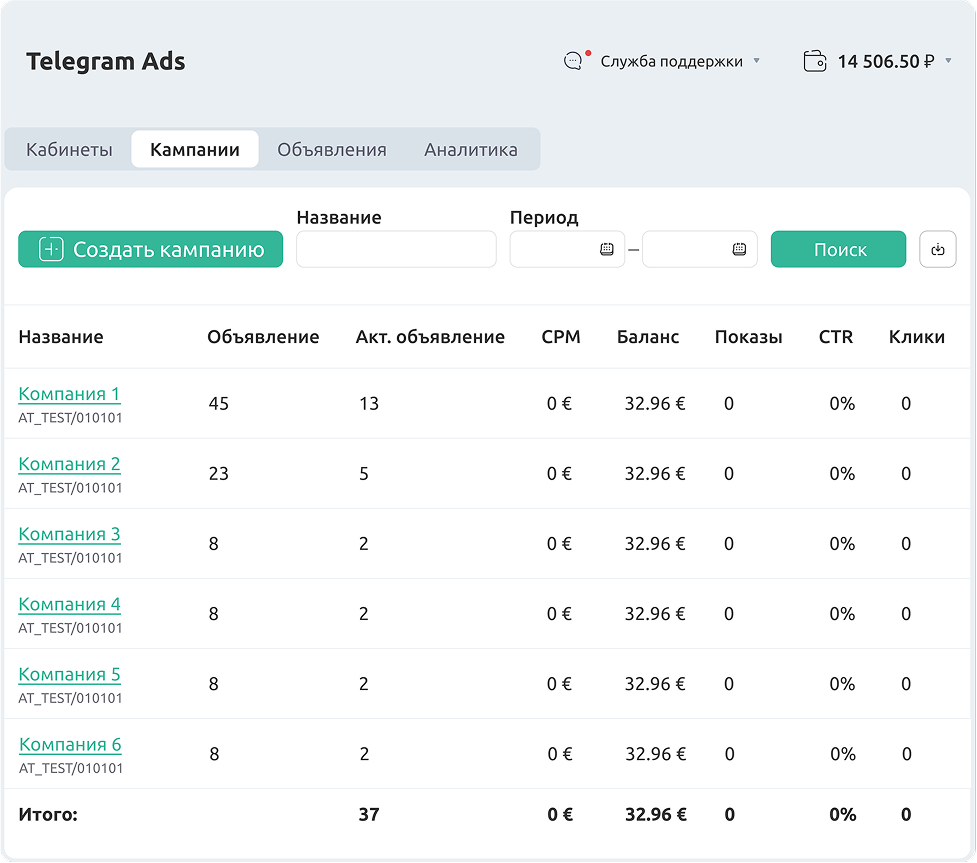977x863 pixels.
Task: Select the Кампании tab
Action: point(195,150)
